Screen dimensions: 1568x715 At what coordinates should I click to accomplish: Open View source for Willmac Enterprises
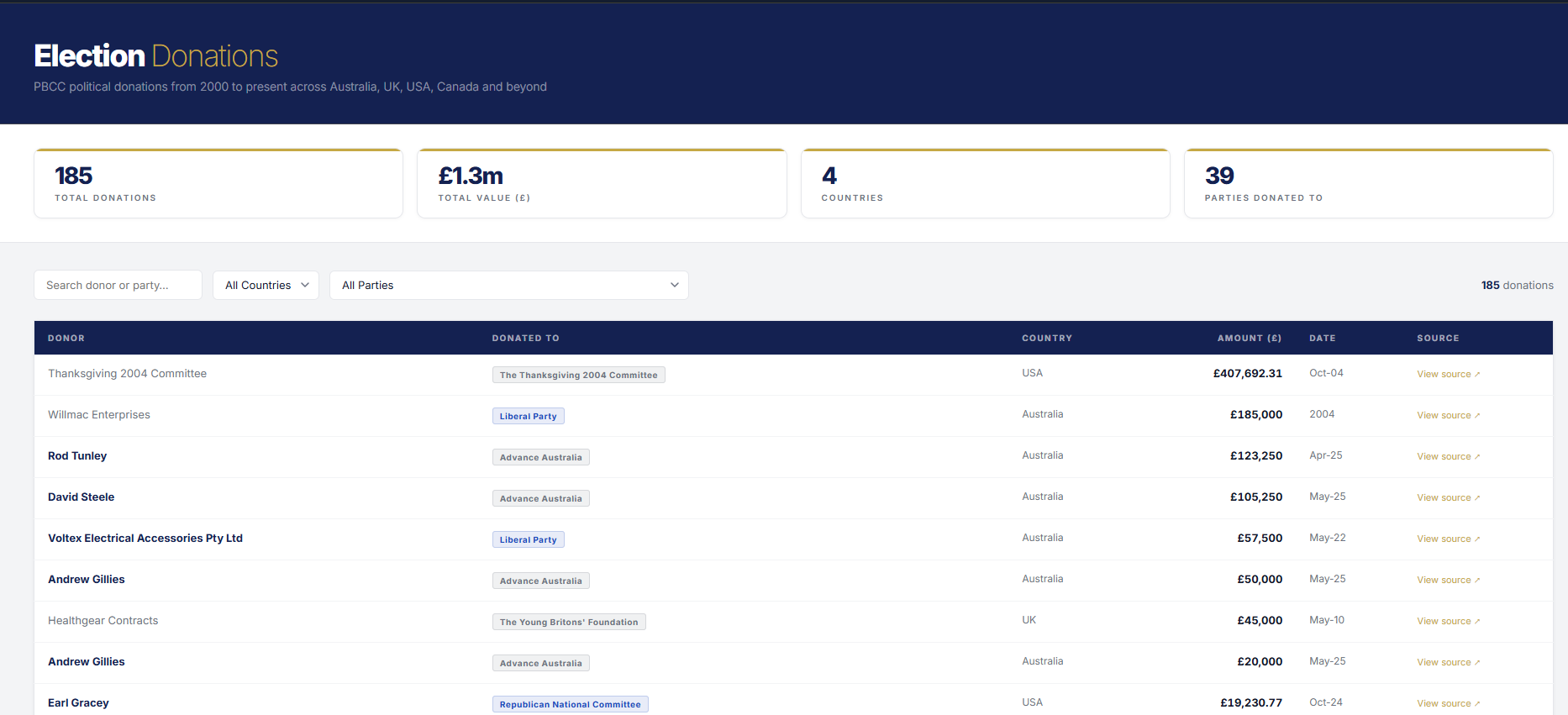[1448, 415]
